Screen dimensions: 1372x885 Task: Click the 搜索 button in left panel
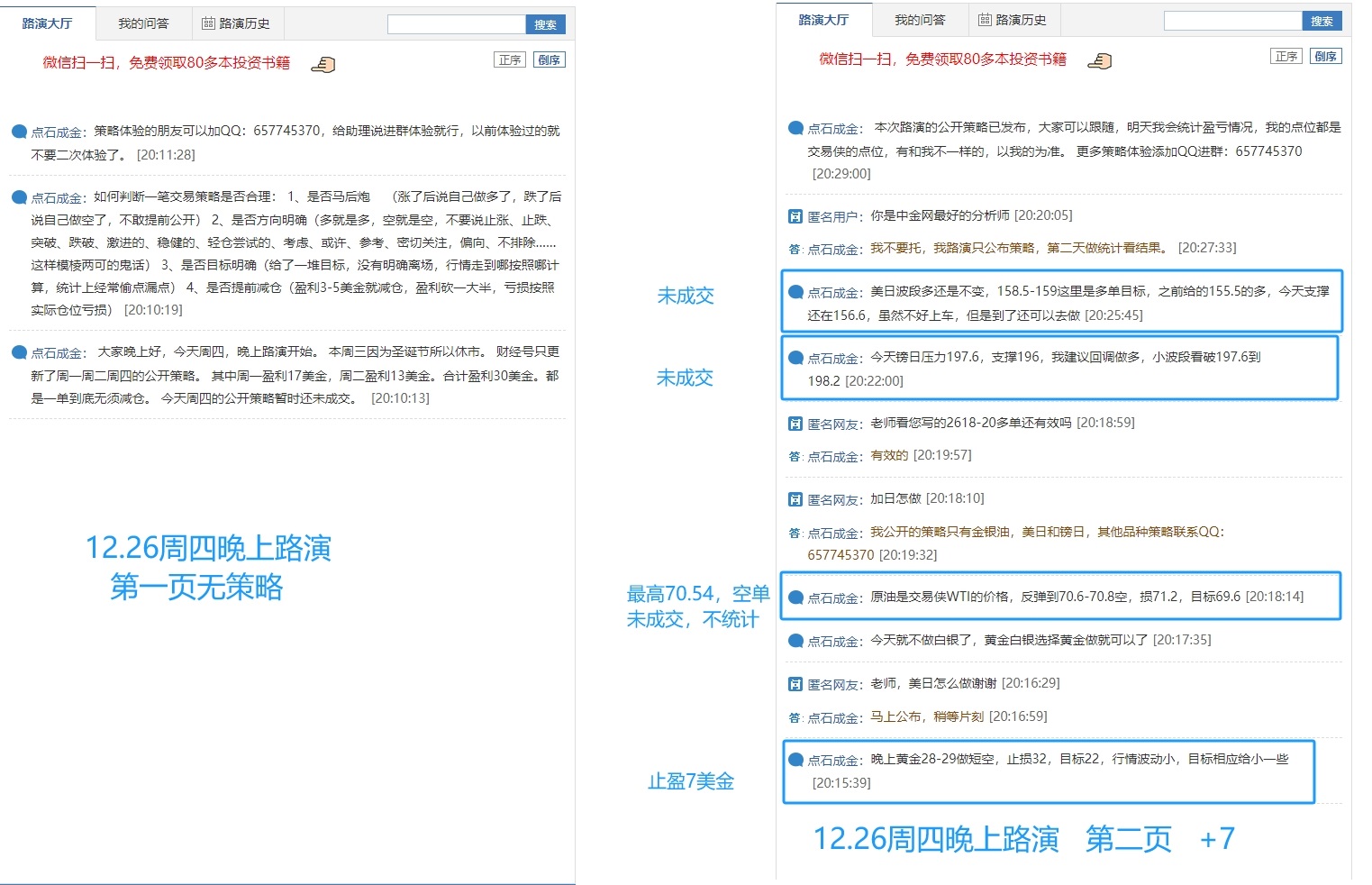coord(546,24)
